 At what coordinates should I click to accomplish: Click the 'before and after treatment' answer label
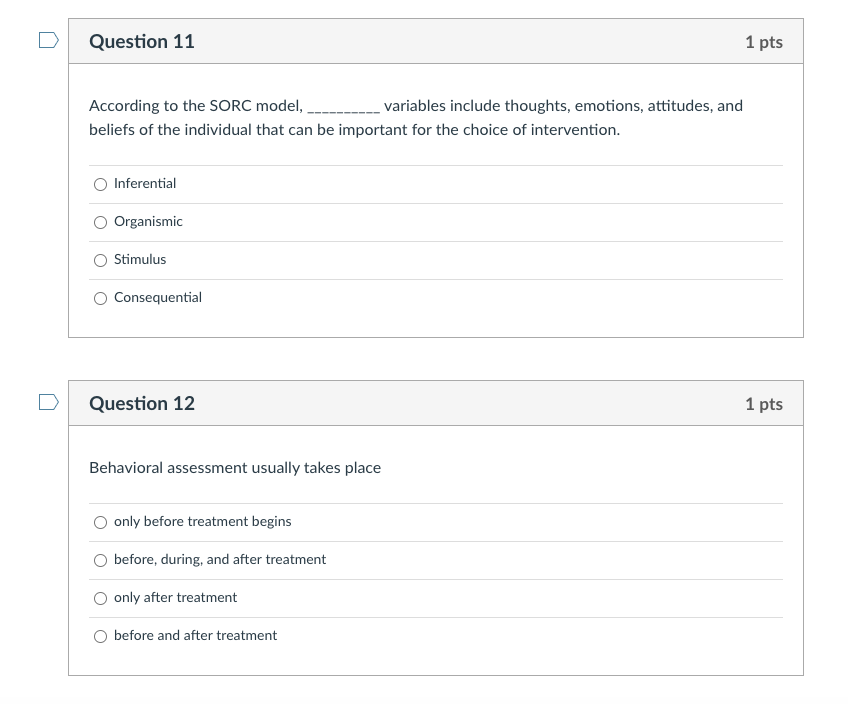pos(195,636)
